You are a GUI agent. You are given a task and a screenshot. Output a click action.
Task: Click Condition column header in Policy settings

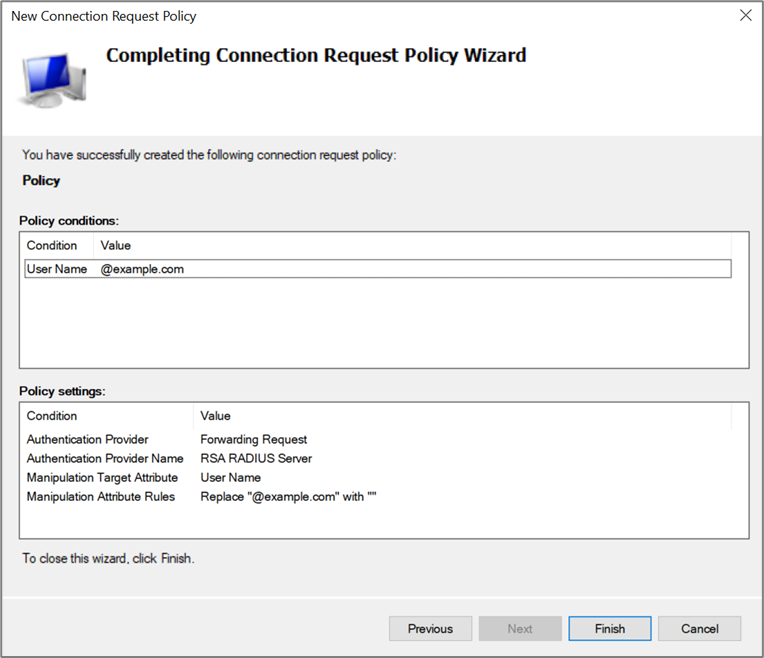[52, 416]
